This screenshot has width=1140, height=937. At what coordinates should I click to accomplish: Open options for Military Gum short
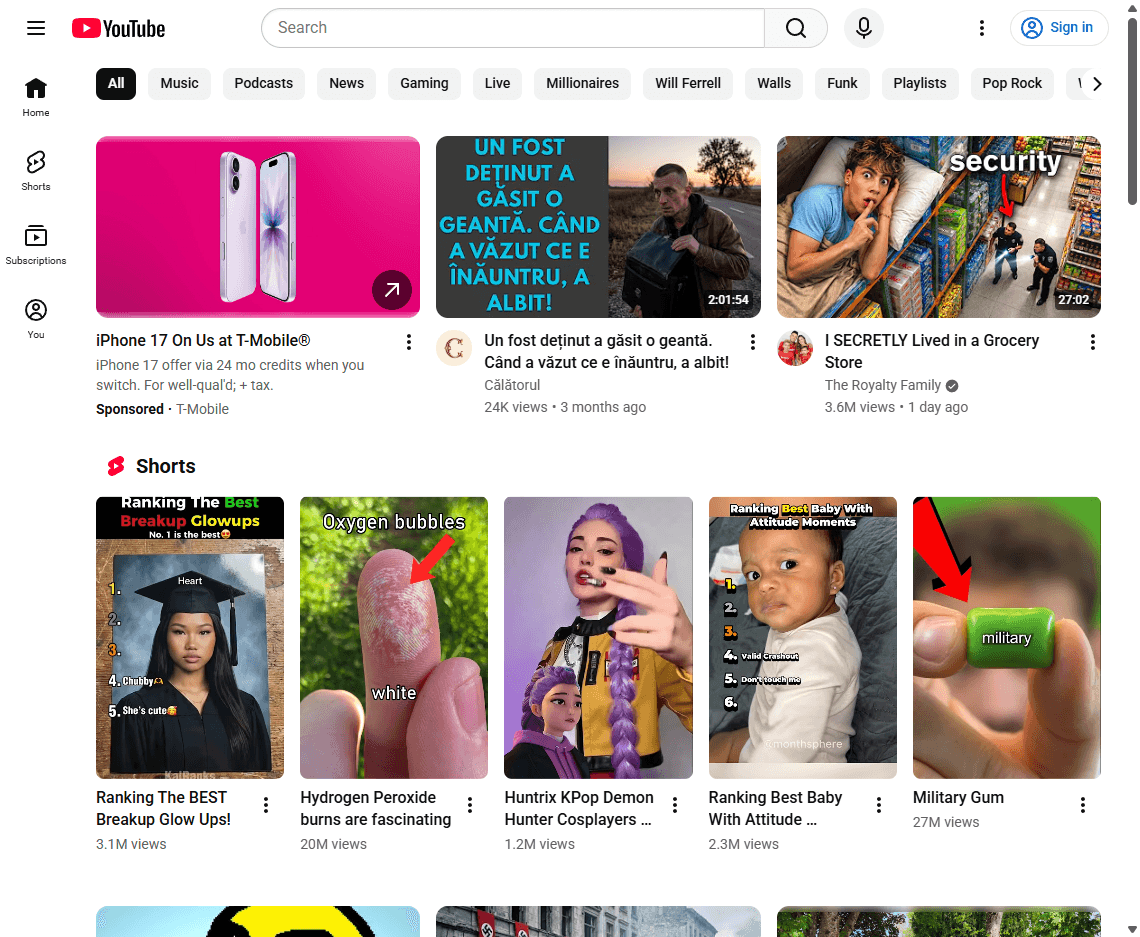point(1083,805)
